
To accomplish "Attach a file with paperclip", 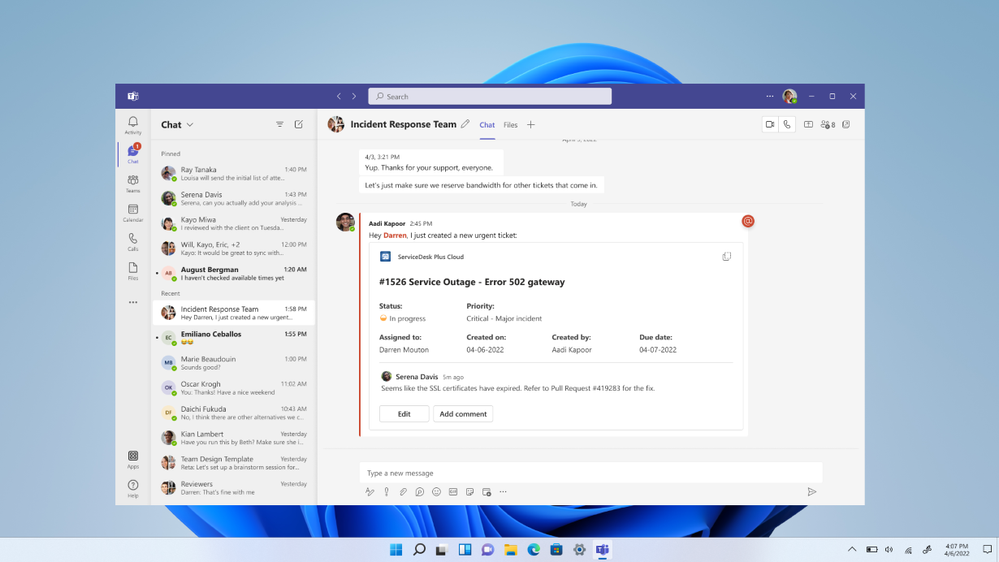I will point(403,491).
